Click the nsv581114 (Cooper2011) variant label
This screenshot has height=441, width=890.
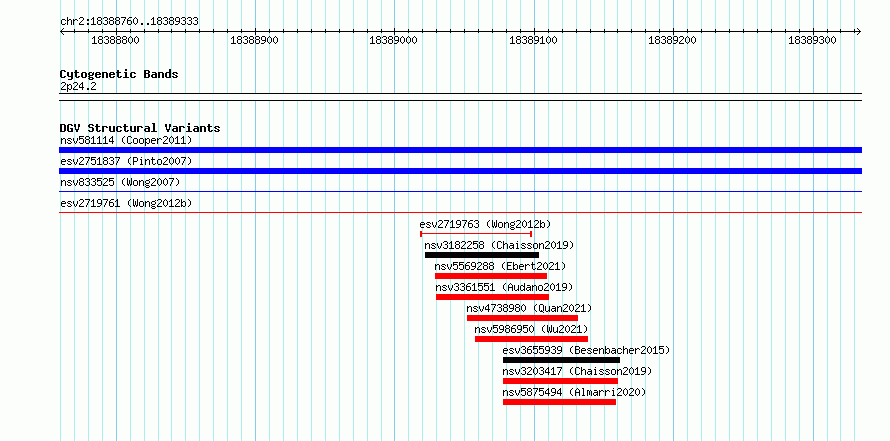tap(126, 140)
